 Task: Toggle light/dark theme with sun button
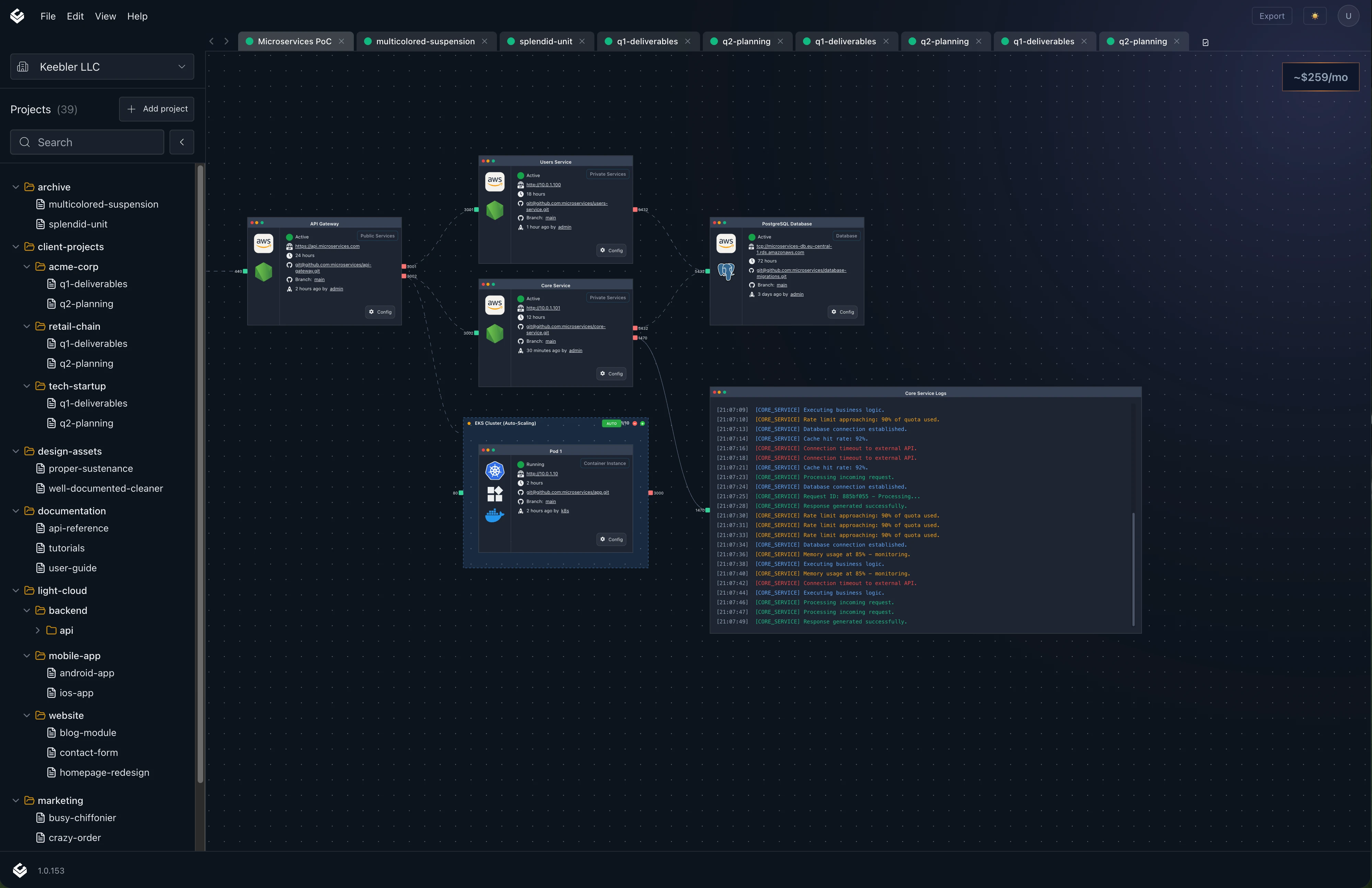coord(1315,16)
